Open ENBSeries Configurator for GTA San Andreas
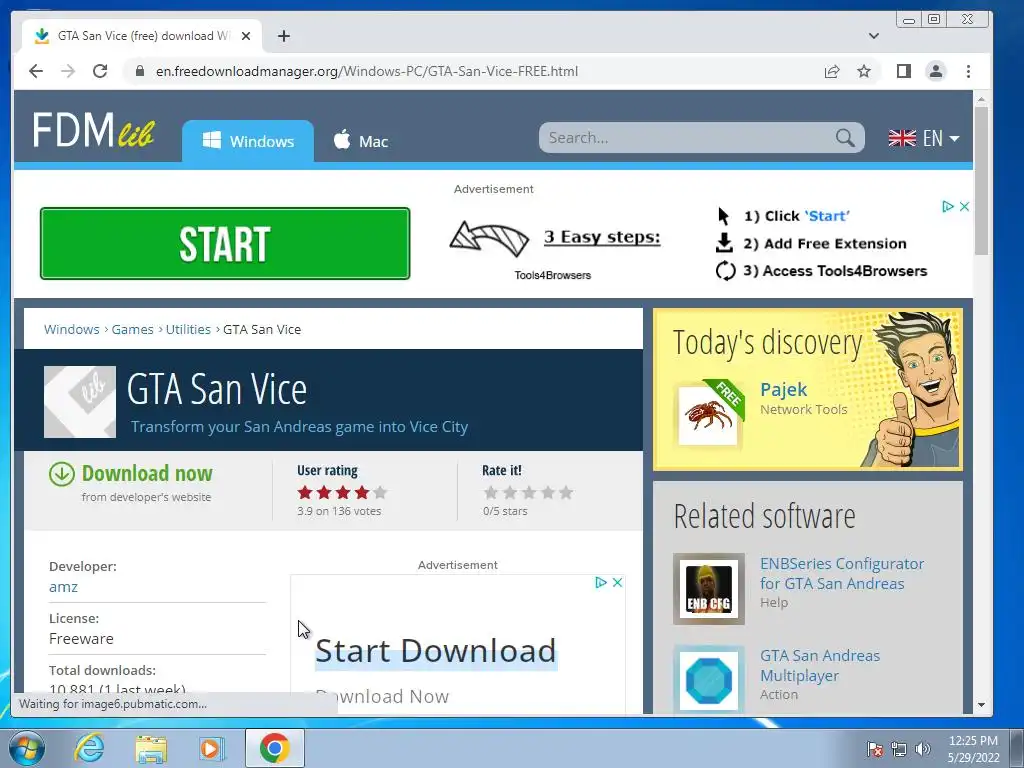1024x768 pixels. tap(842, 573)
